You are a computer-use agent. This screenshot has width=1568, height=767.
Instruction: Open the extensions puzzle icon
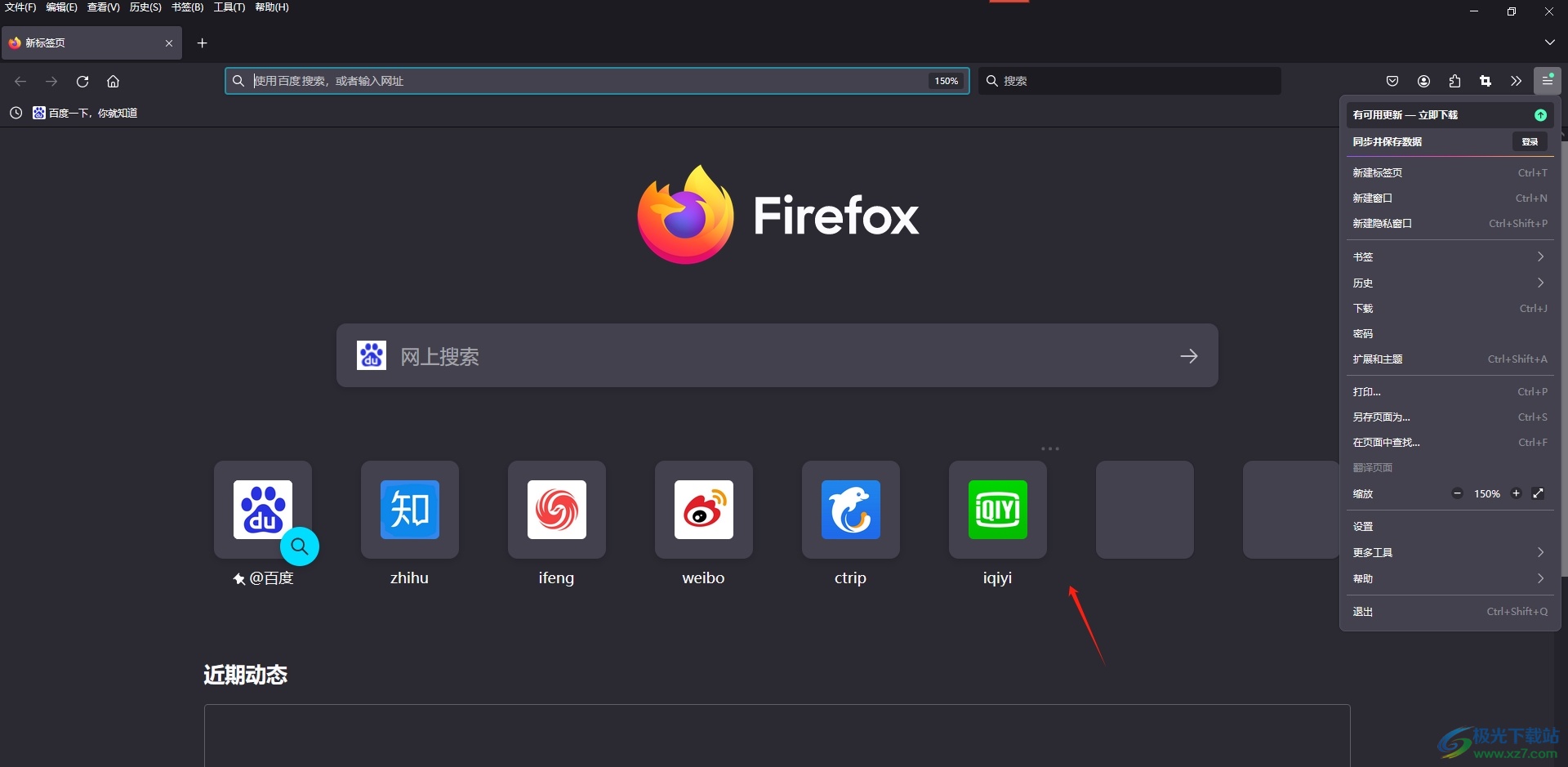(1454, 82)
